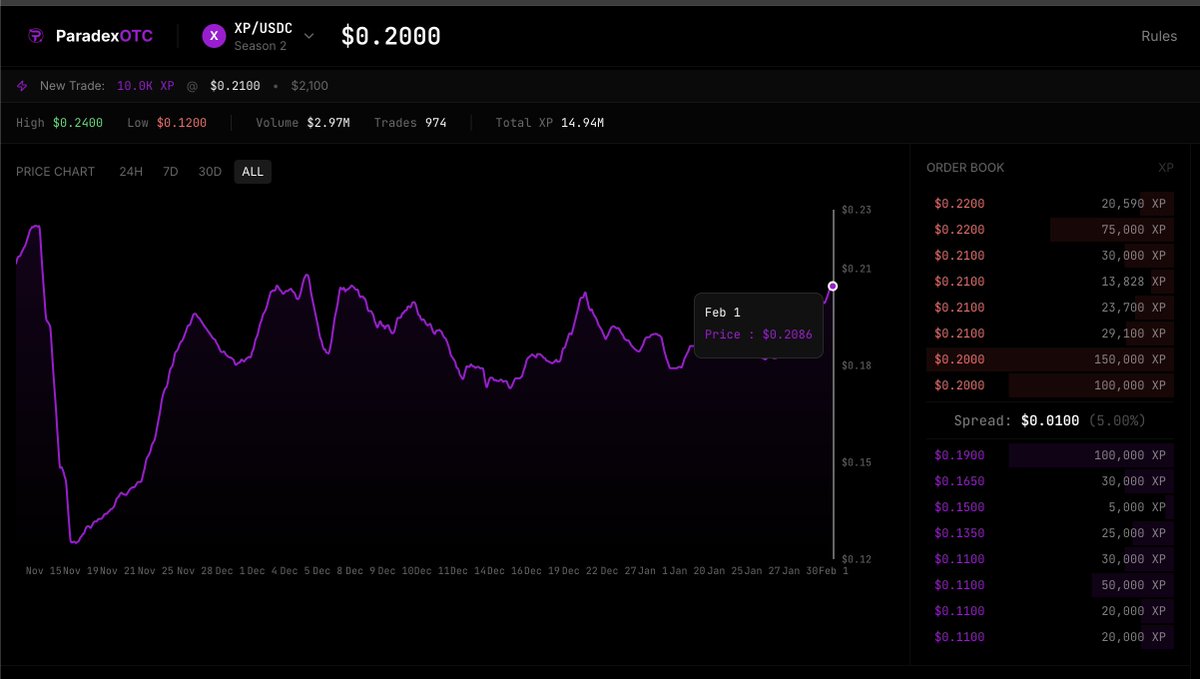The image size is (1200, 679).
Task: Click the ParadexOTC logo icon
Action: pyautogui.click(x=36, y=36)
